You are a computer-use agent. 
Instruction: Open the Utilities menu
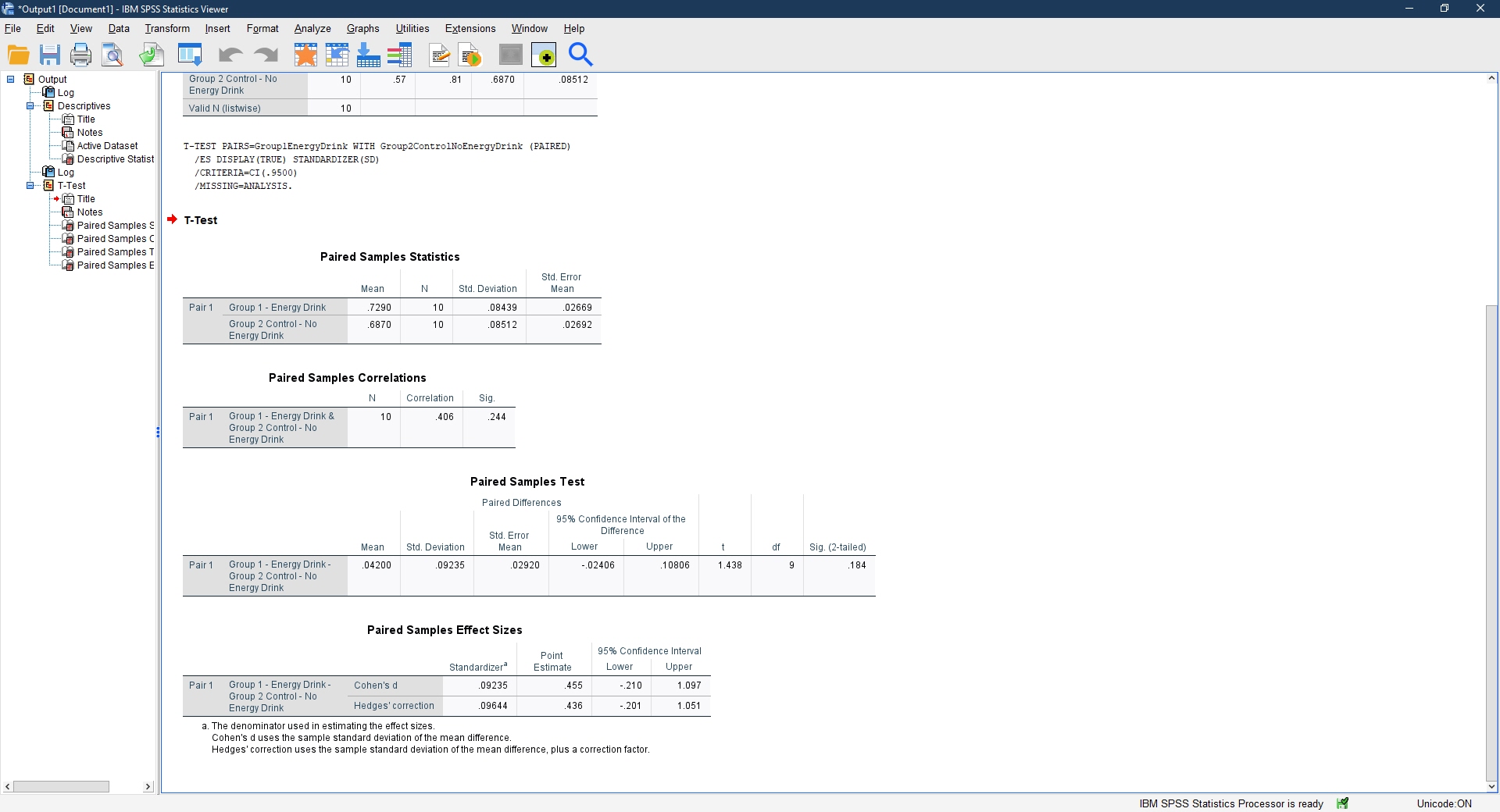tap(412, 28)
